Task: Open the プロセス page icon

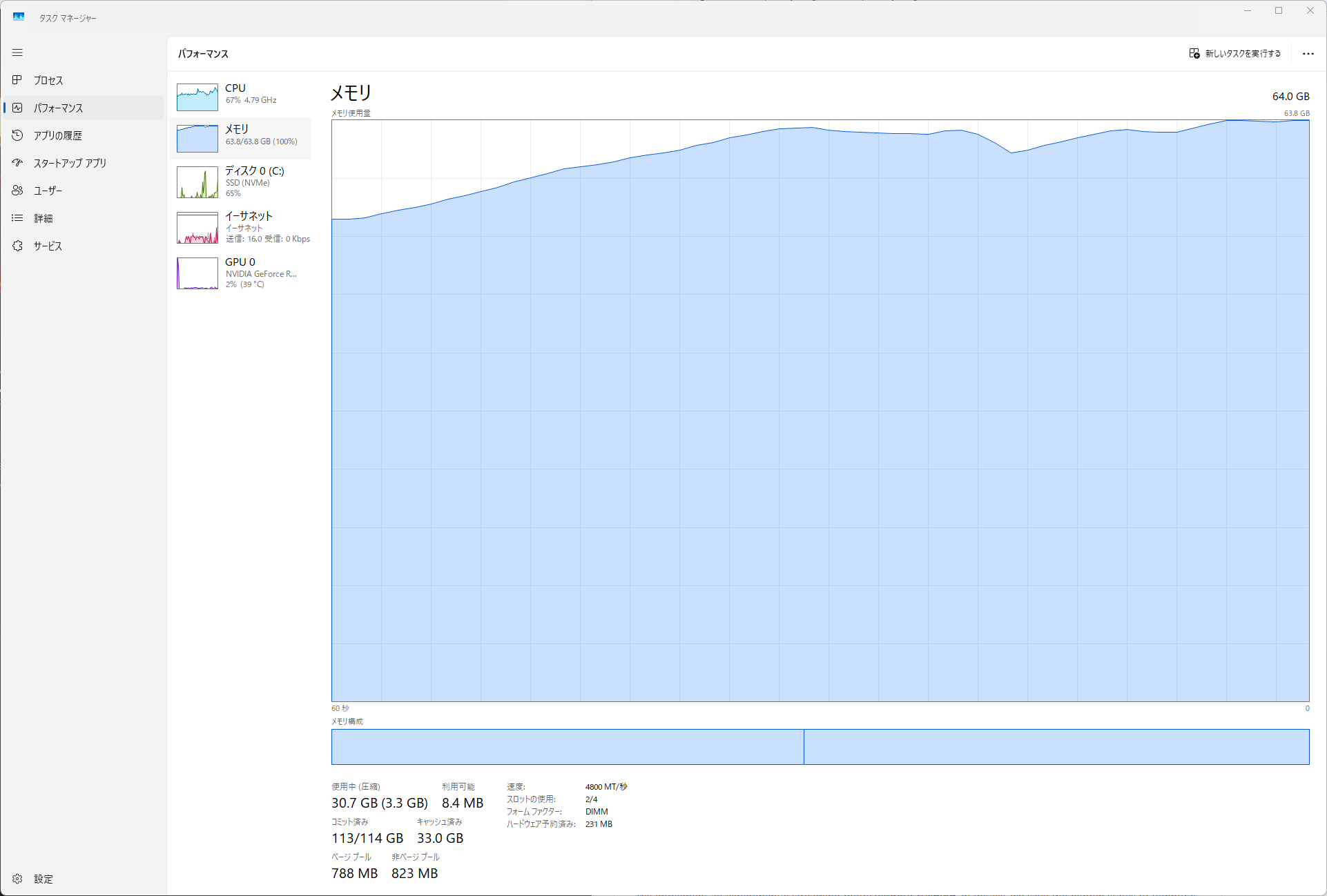Action: (17, 80)
